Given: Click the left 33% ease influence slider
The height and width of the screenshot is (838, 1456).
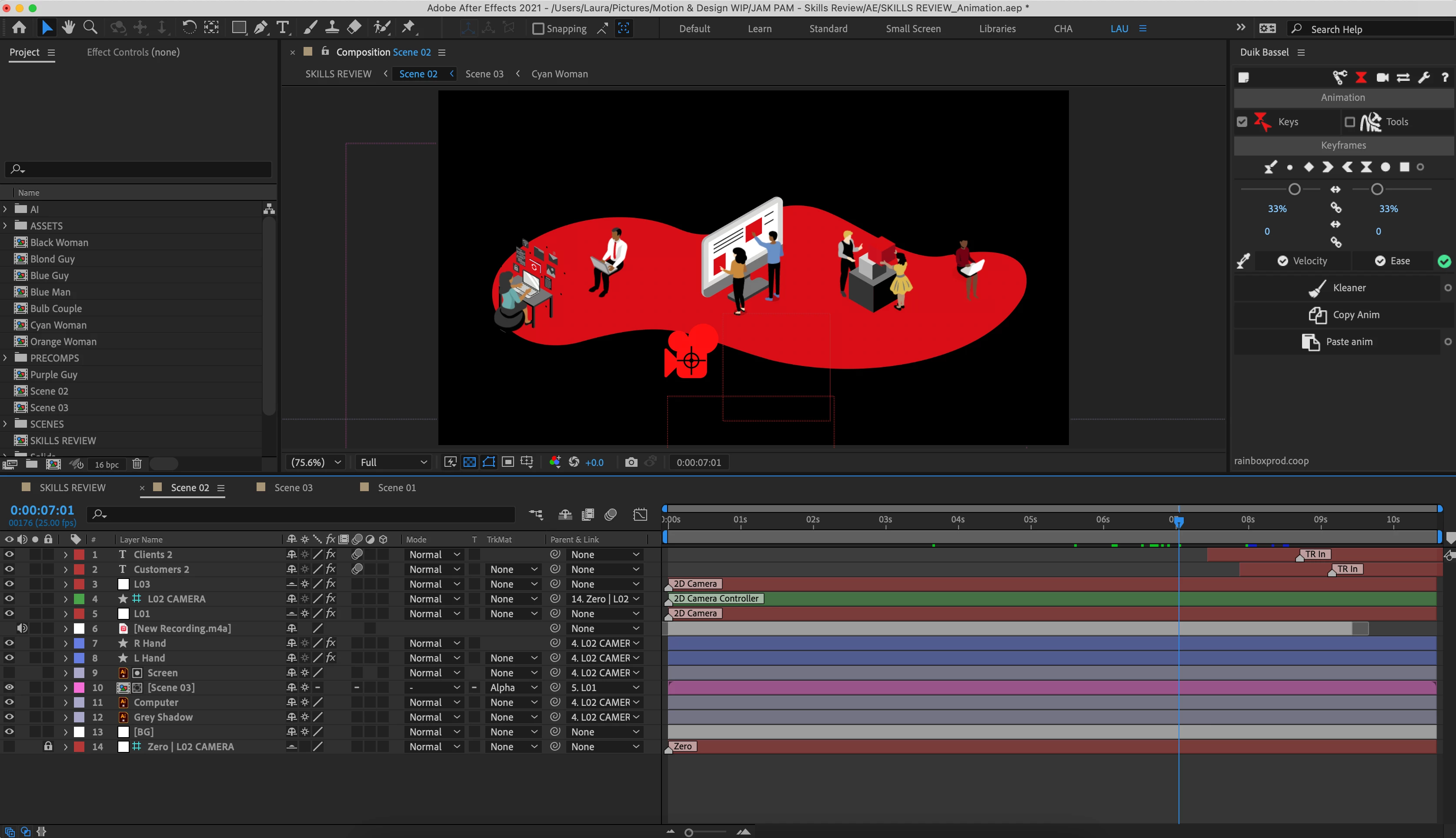Looking at the screenshot, I should point(1294,190).
